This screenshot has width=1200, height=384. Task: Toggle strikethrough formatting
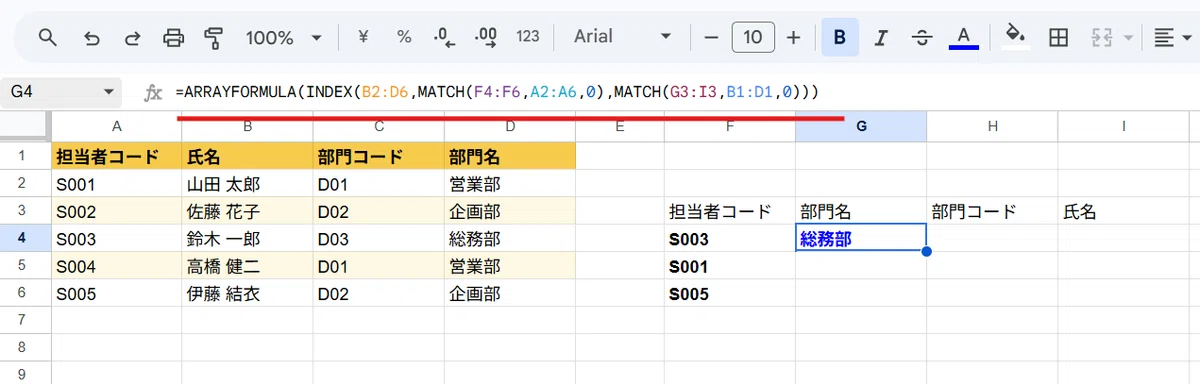point(922,38)
